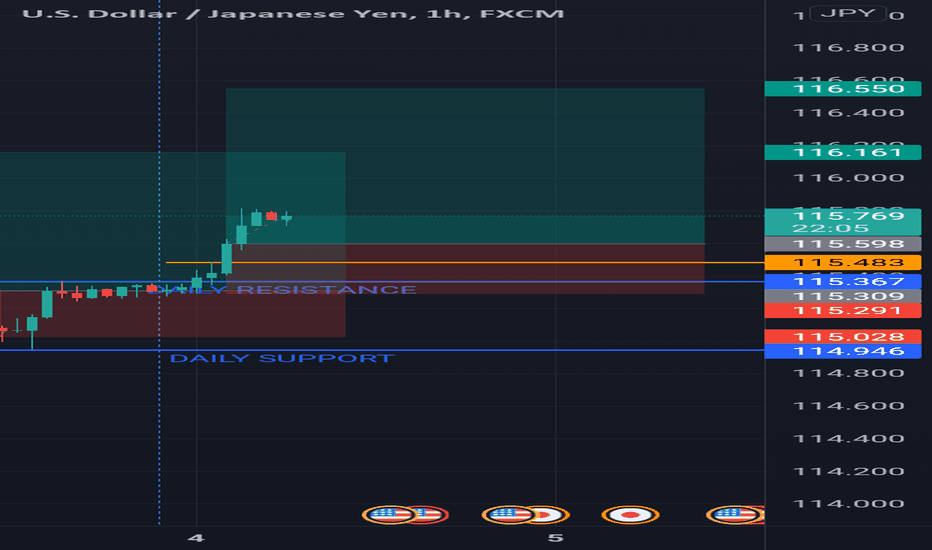Select the orange 115.483 price label
Screen dimensions: 932x550
click(843, 262)
